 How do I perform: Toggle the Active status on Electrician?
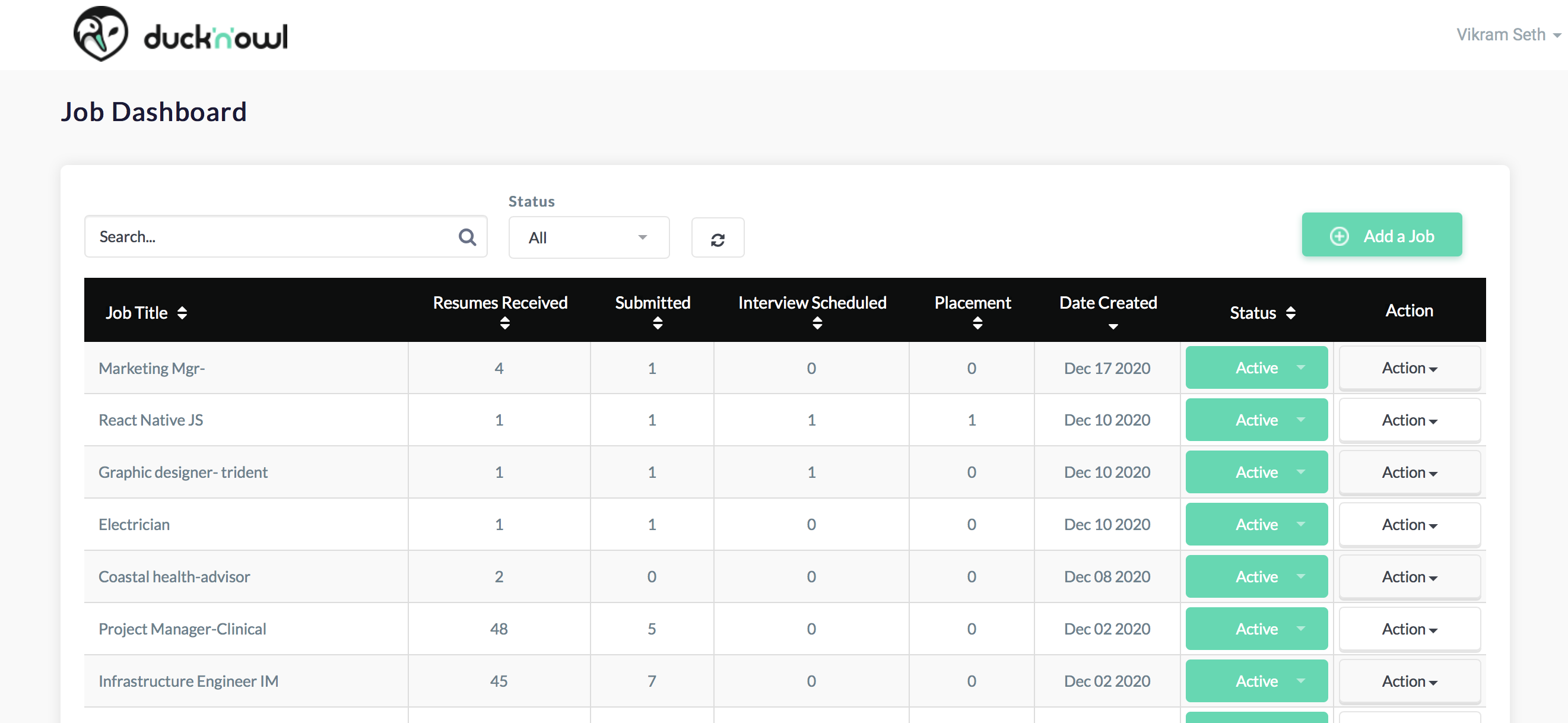tap(1256, 524)
